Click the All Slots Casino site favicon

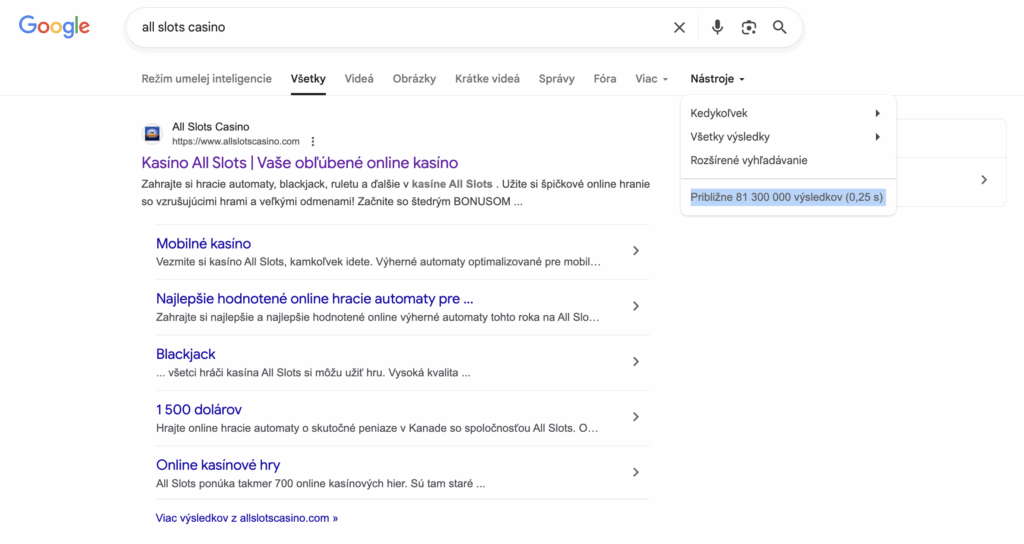point(152,134)
